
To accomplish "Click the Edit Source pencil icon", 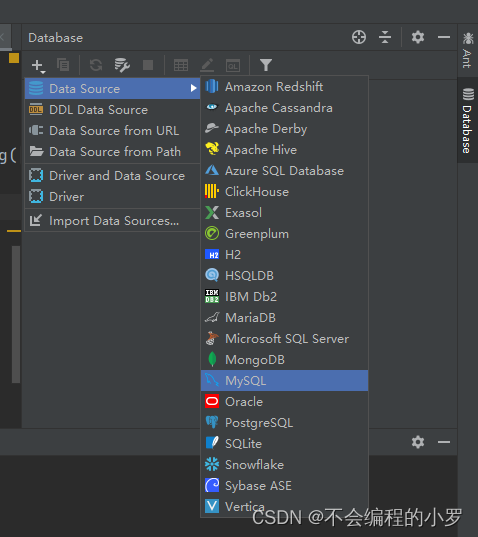I will pos(207,65).
